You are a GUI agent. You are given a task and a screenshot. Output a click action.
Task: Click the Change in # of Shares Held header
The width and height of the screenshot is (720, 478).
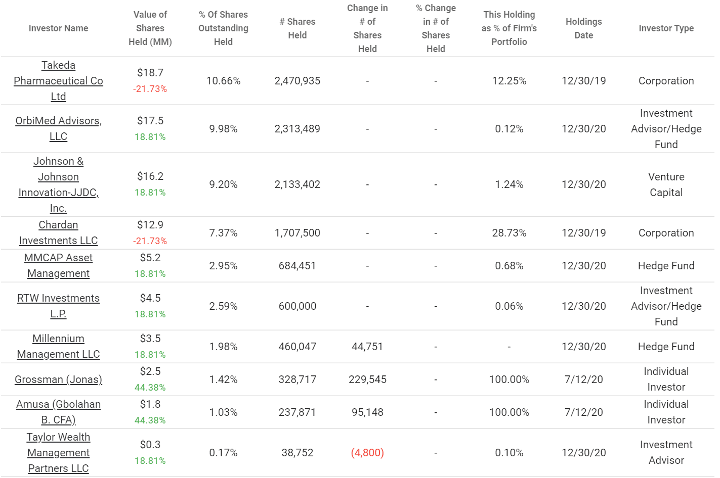(x=365, y=28)
